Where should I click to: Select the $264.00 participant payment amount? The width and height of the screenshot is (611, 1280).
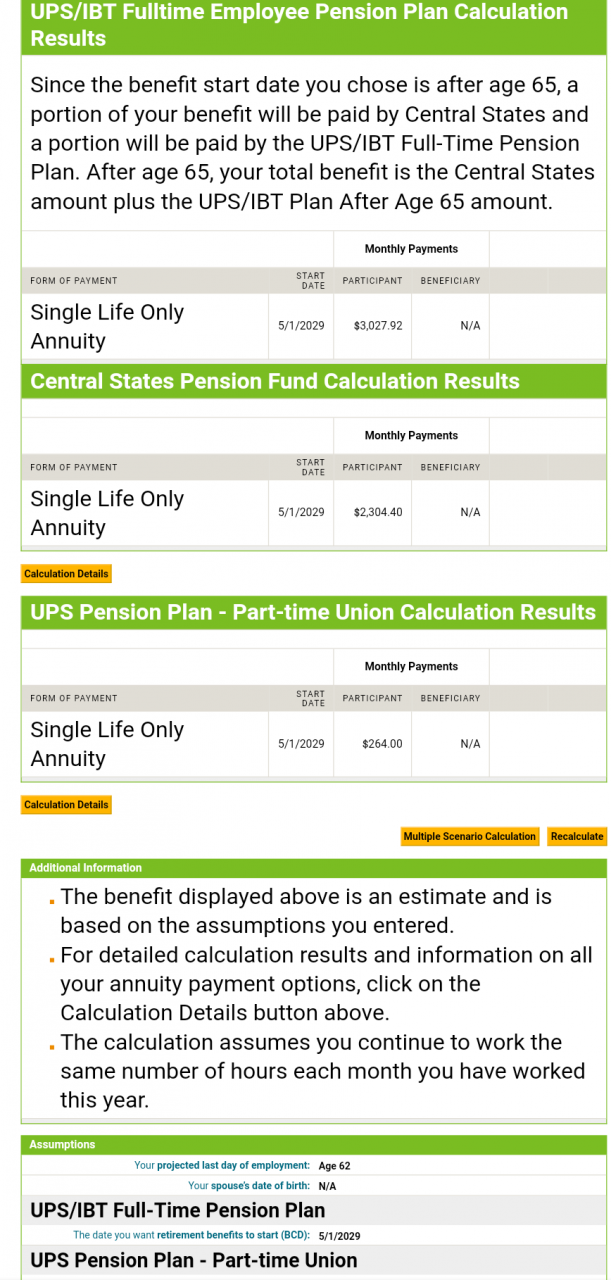(382, 744)
